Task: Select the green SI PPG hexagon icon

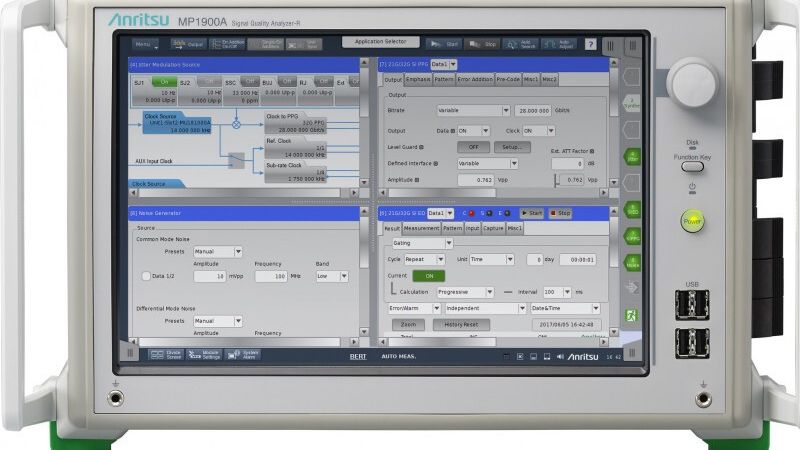Action: 633,236
